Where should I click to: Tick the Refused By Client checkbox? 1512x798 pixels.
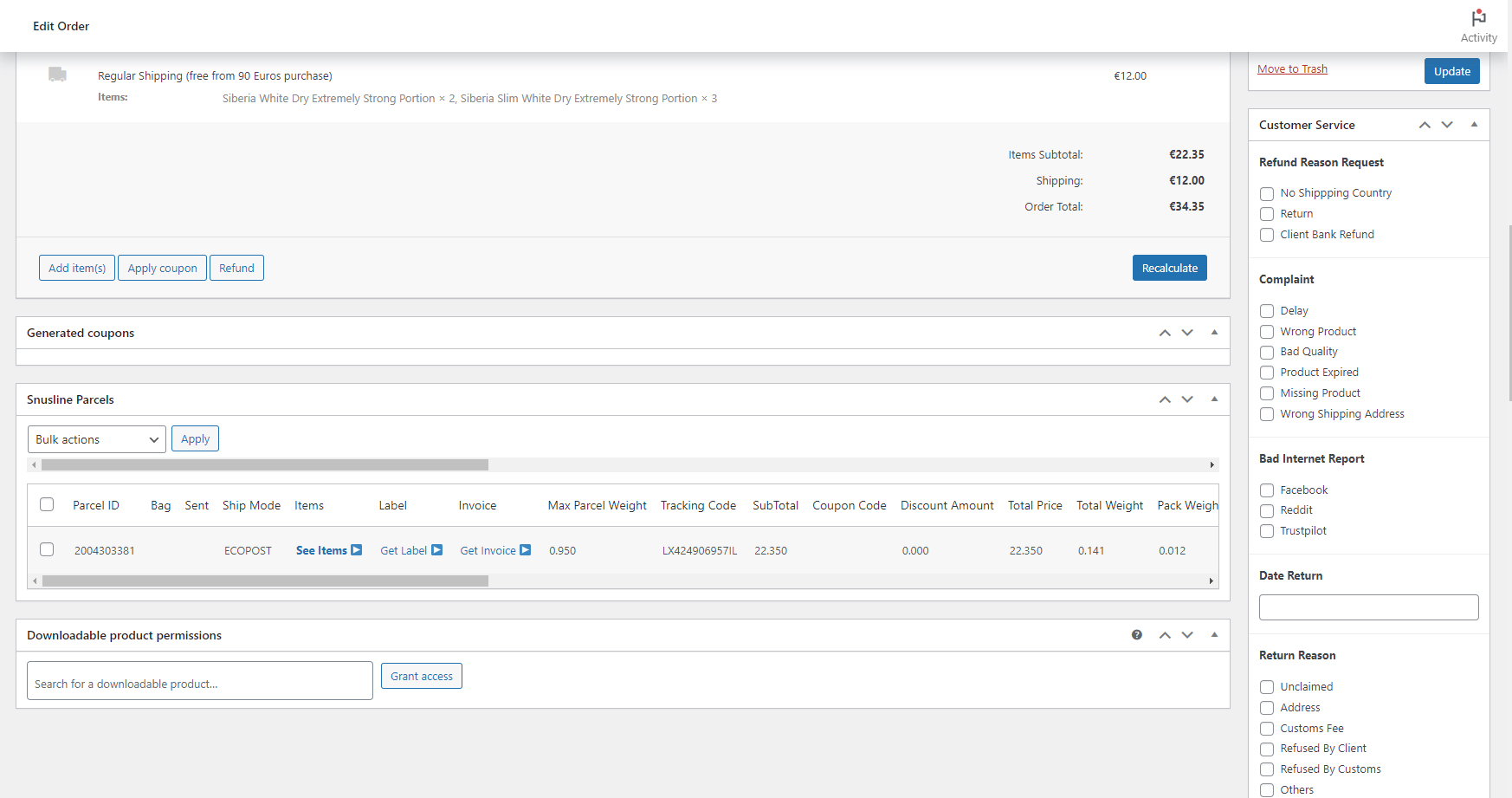coord(1267,749)
